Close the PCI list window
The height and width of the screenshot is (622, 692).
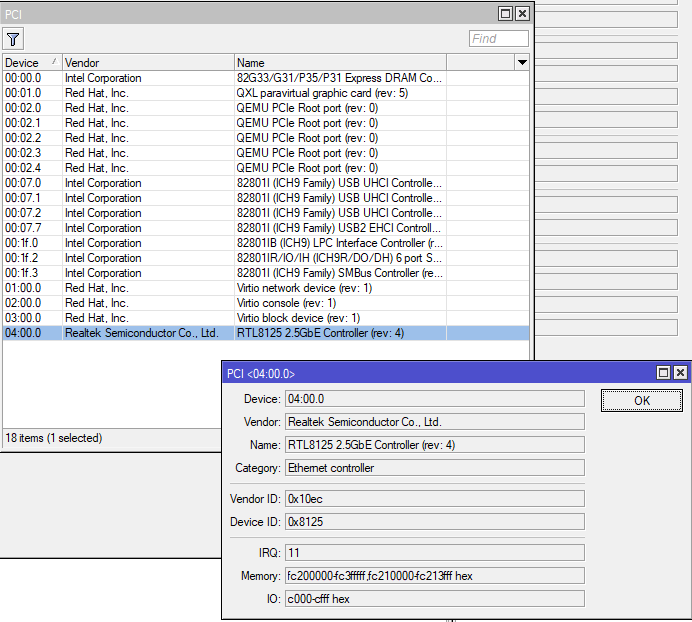coord(522,14)
